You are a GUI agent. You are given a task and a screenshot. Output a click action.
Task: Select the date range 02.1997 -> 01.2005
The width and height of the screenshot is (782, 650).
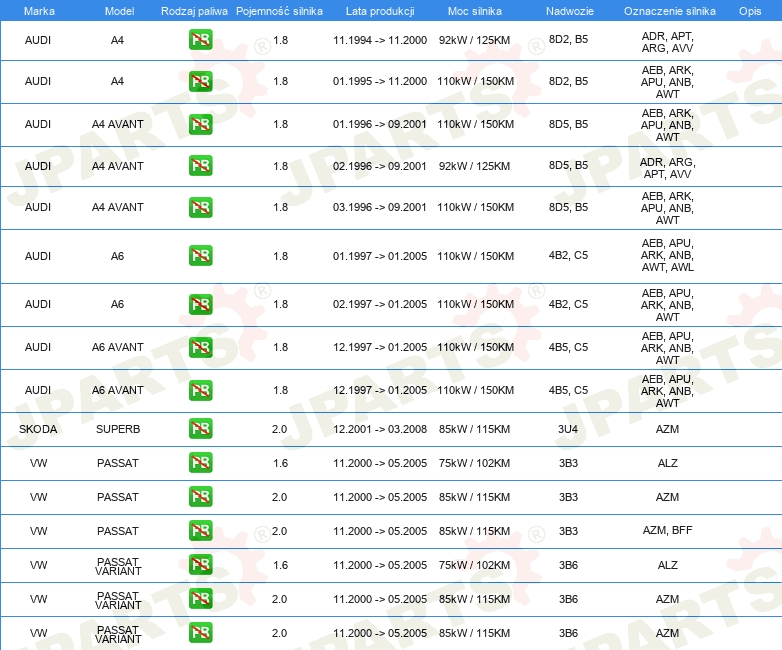pos(380,304)
